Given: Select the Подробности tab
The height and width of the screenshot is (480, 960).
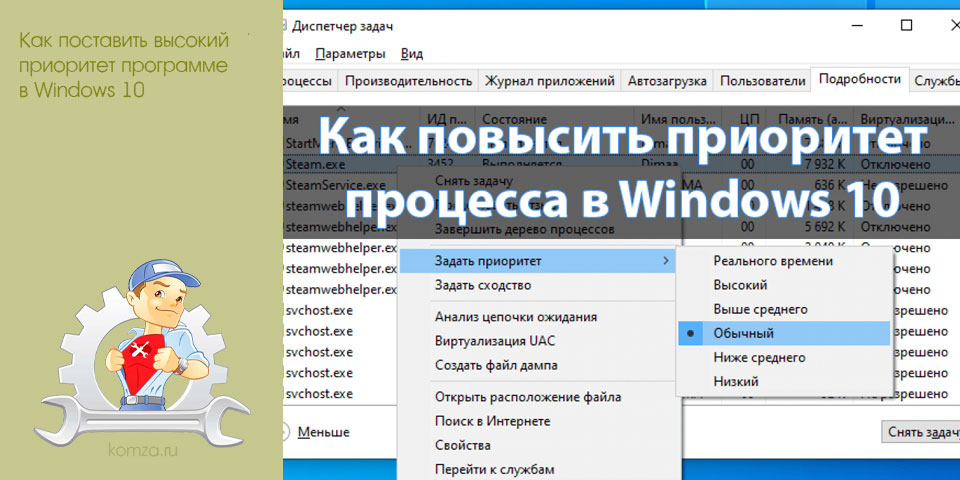Looking at the screenshot, I should click(860, 79).
